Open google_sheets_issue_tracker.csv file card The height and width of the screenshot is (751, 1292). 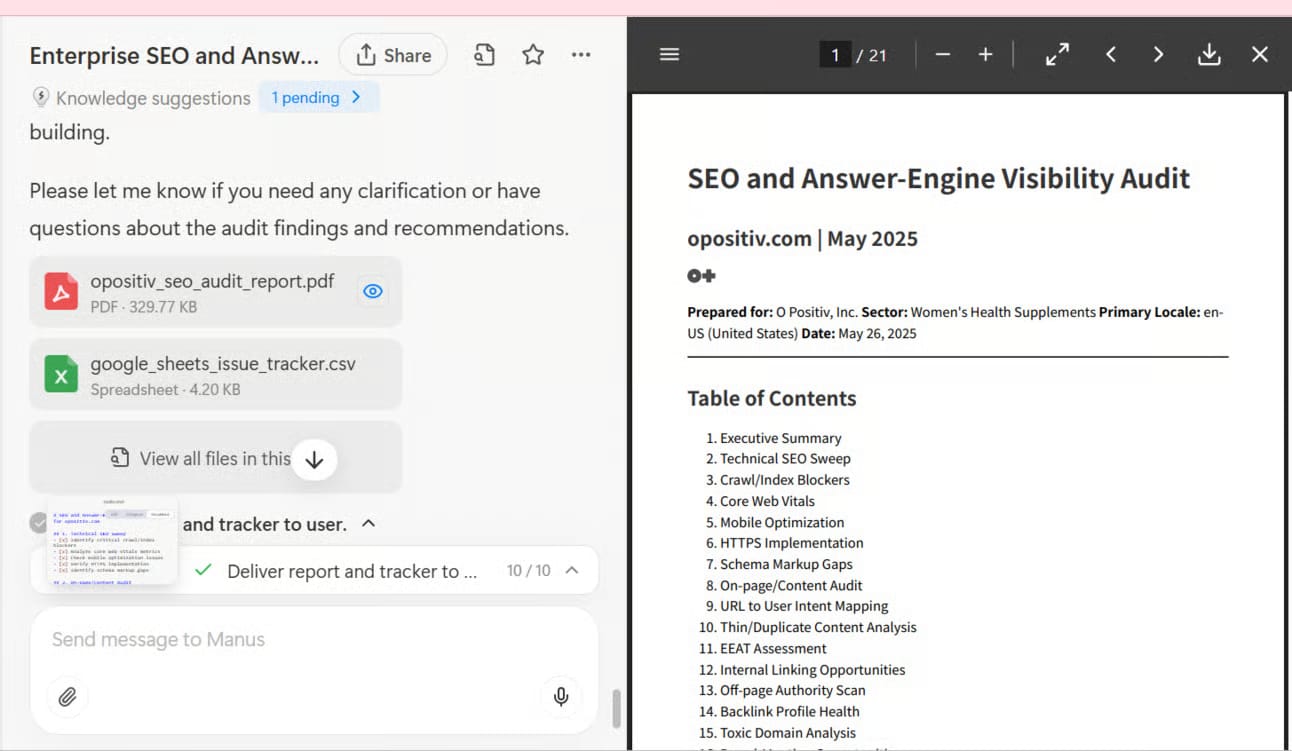(x=216, y=375)
